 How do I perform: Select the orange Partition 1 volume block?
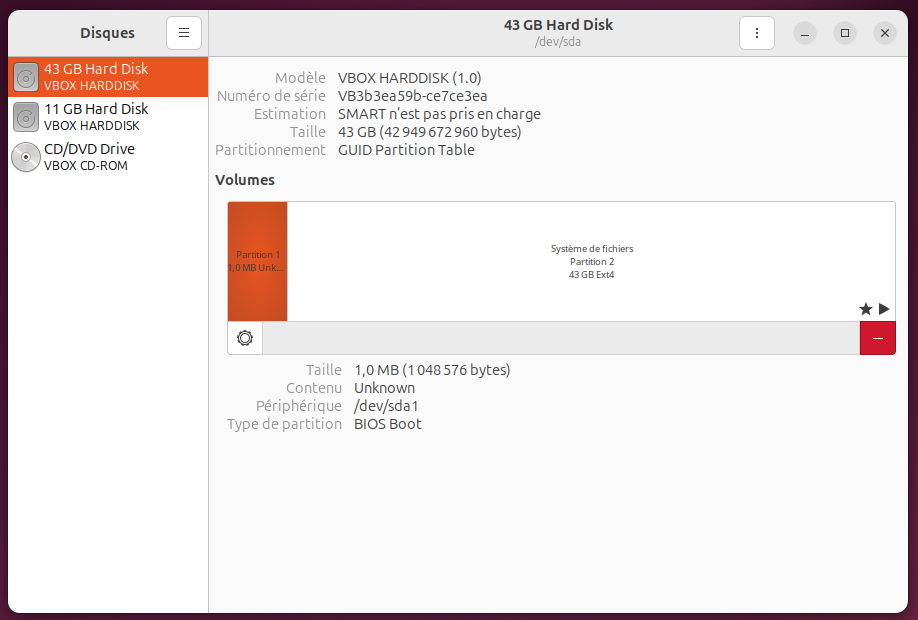(x=257, y=261)
